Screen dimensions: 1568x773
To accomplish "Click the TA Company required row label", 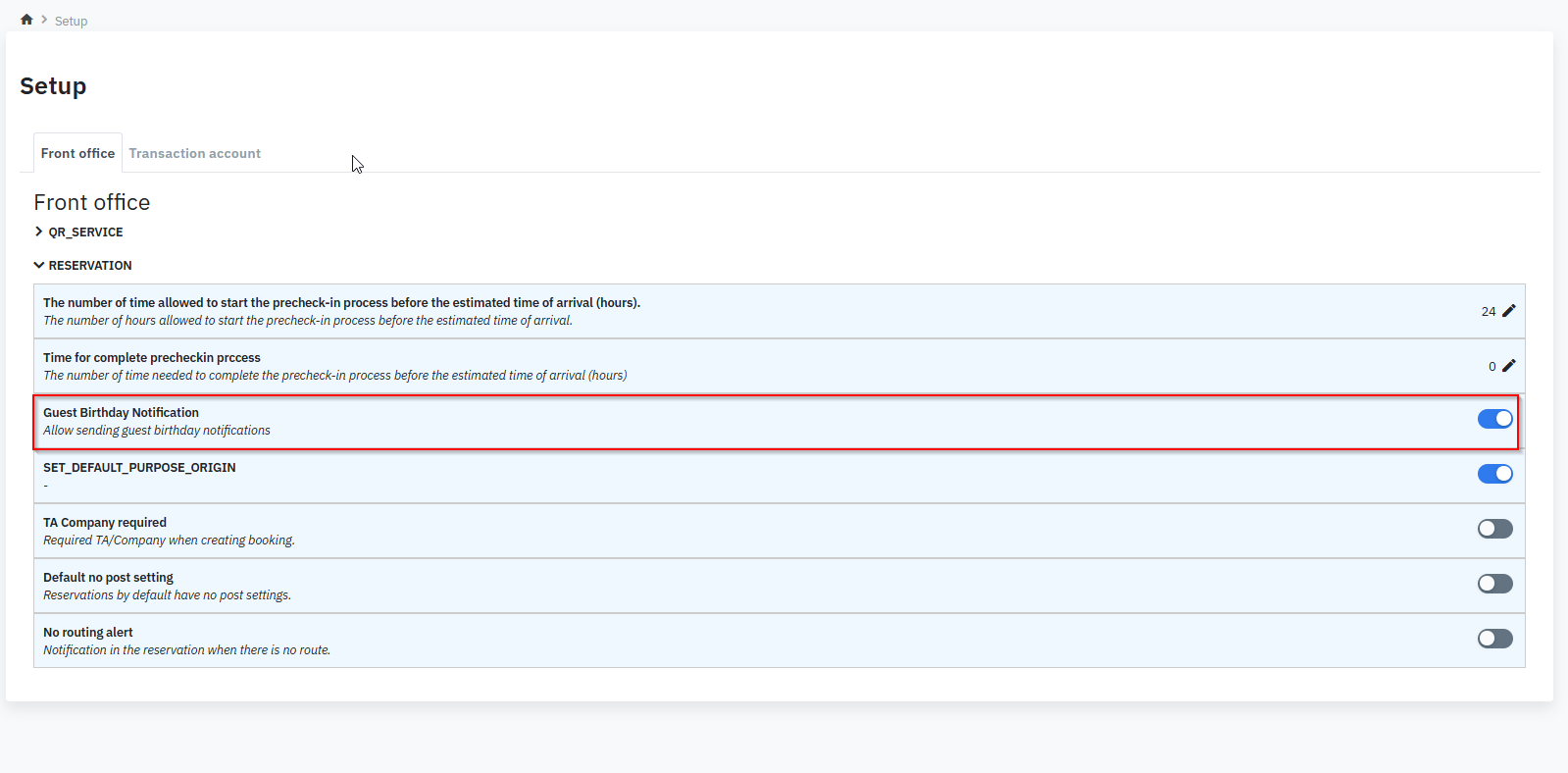I will click(x=105, y=523).
